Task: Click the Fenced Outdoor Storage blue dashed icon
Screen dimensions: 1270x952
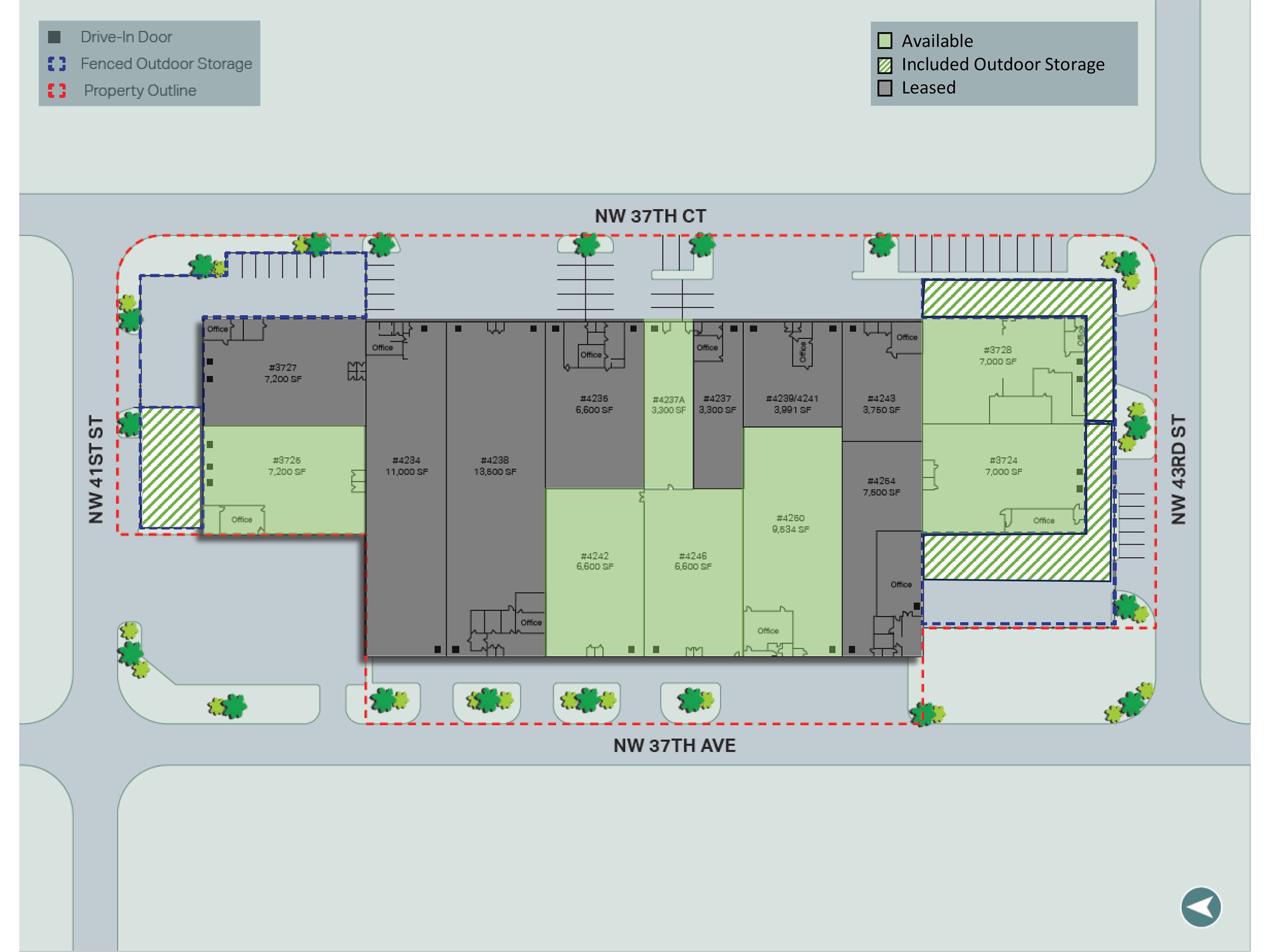Action: point(56,63)
